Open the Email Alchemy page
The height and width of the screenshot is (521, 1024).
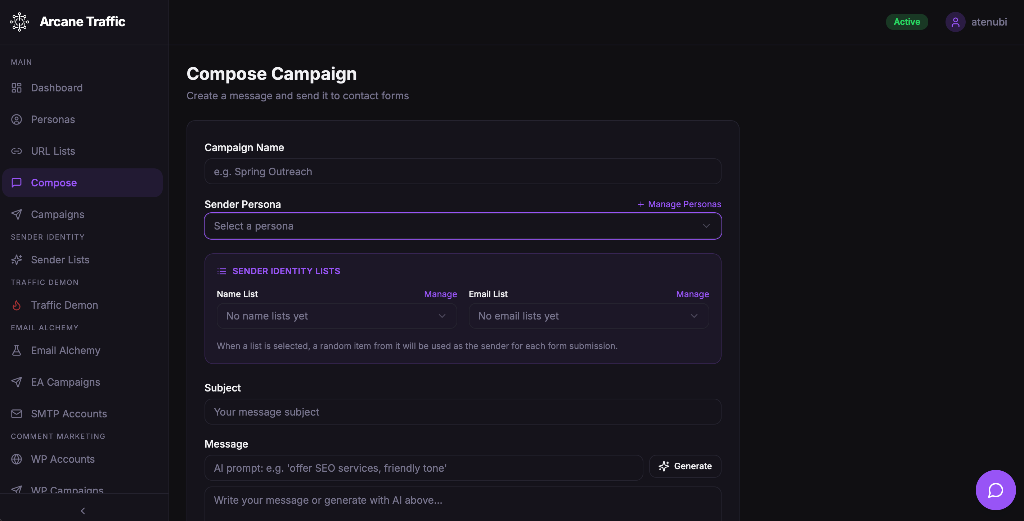click(82, 351)
